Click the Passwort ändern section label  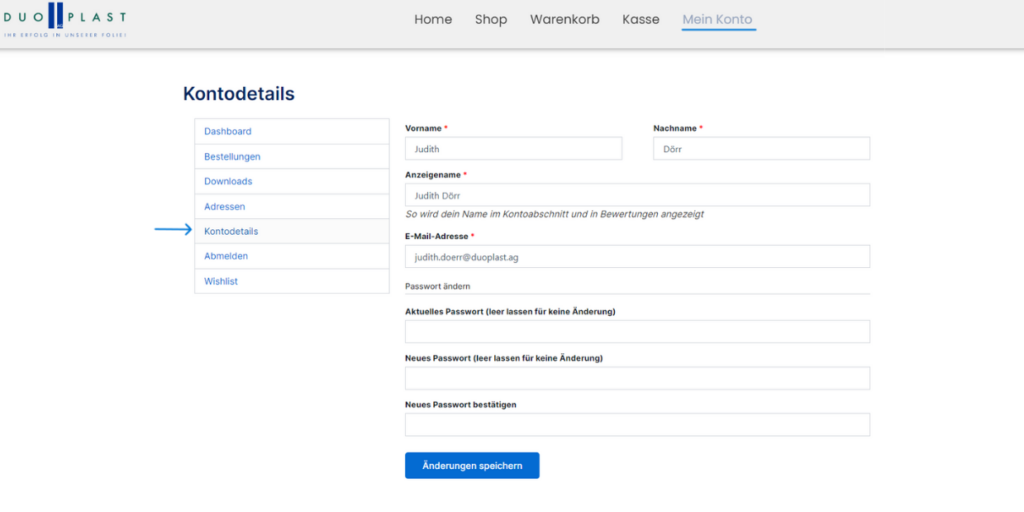[x=438, y=286]
